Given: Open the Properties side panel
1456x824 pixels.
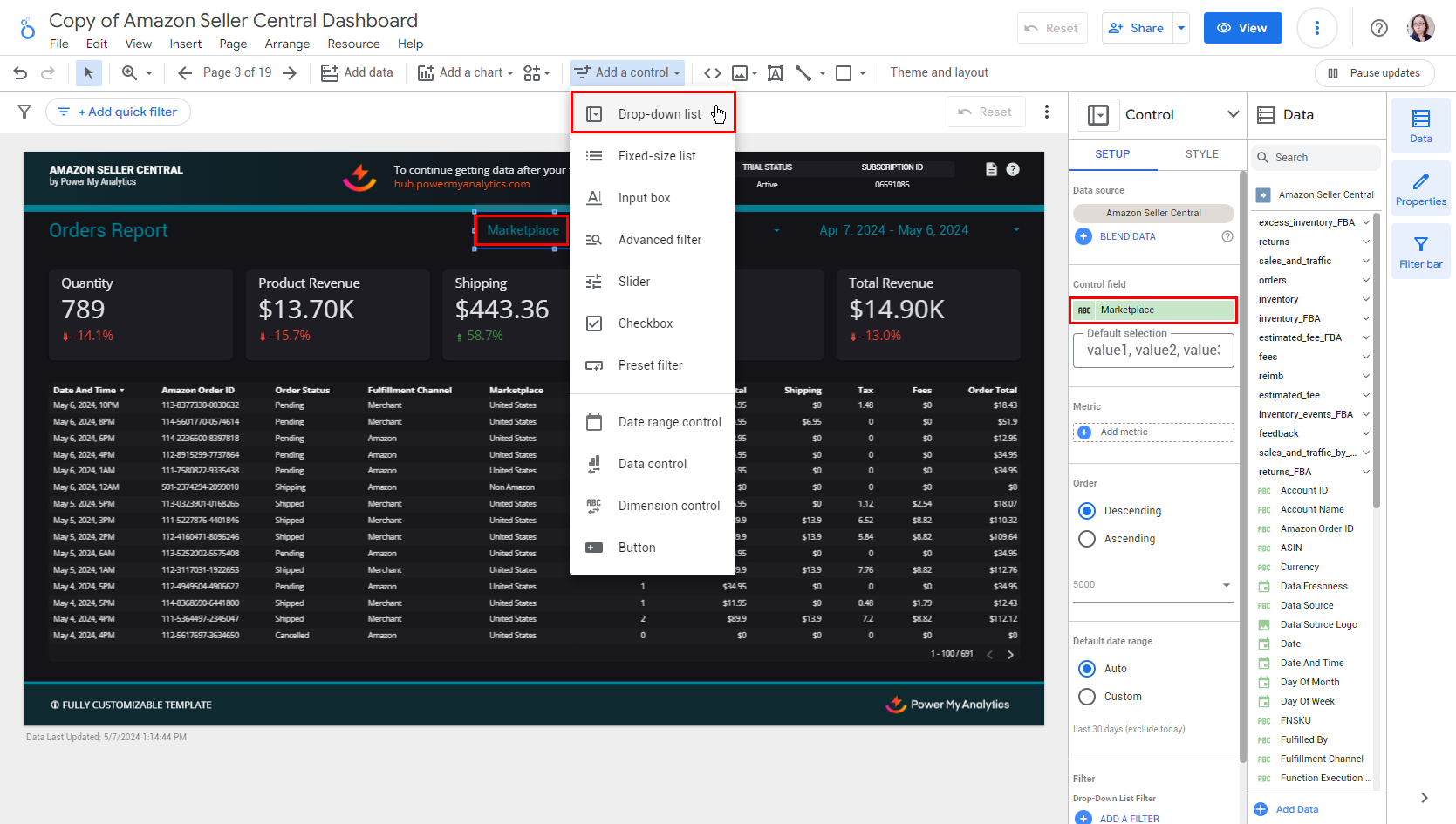Looking at the screenshot, I should (x=1420, y=189).
